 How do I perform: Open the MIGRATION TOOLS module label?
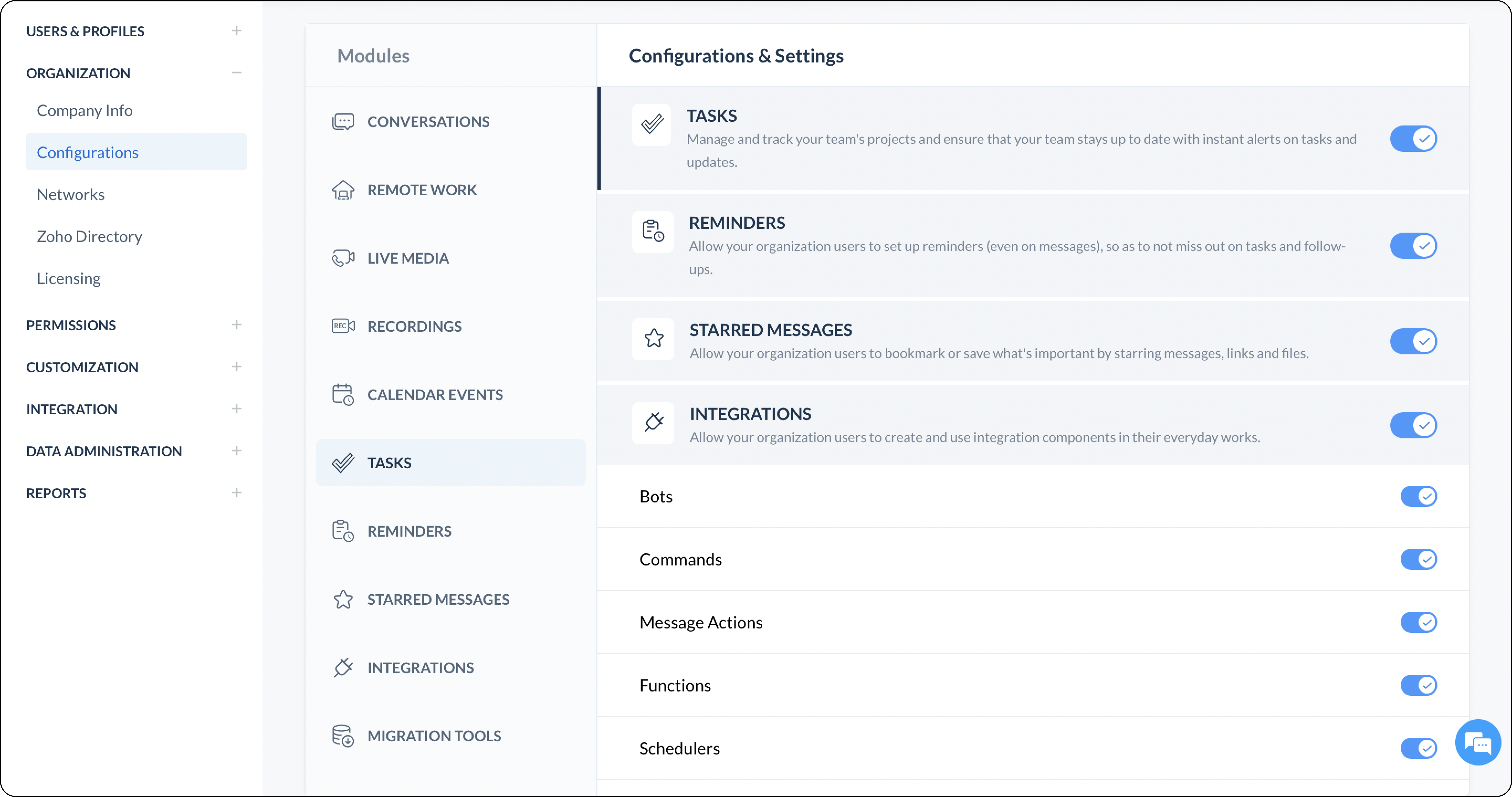tap(434, 736)
